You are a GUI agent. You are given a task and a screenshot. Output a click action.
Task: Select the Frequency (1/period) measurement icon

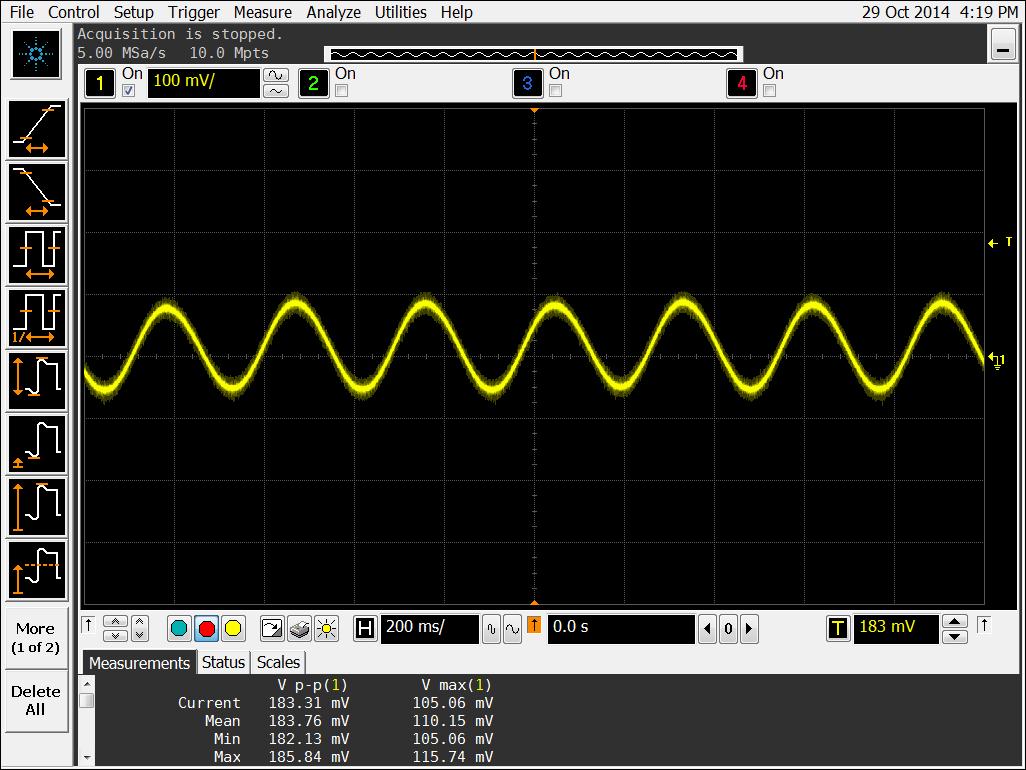coord(36,317)
